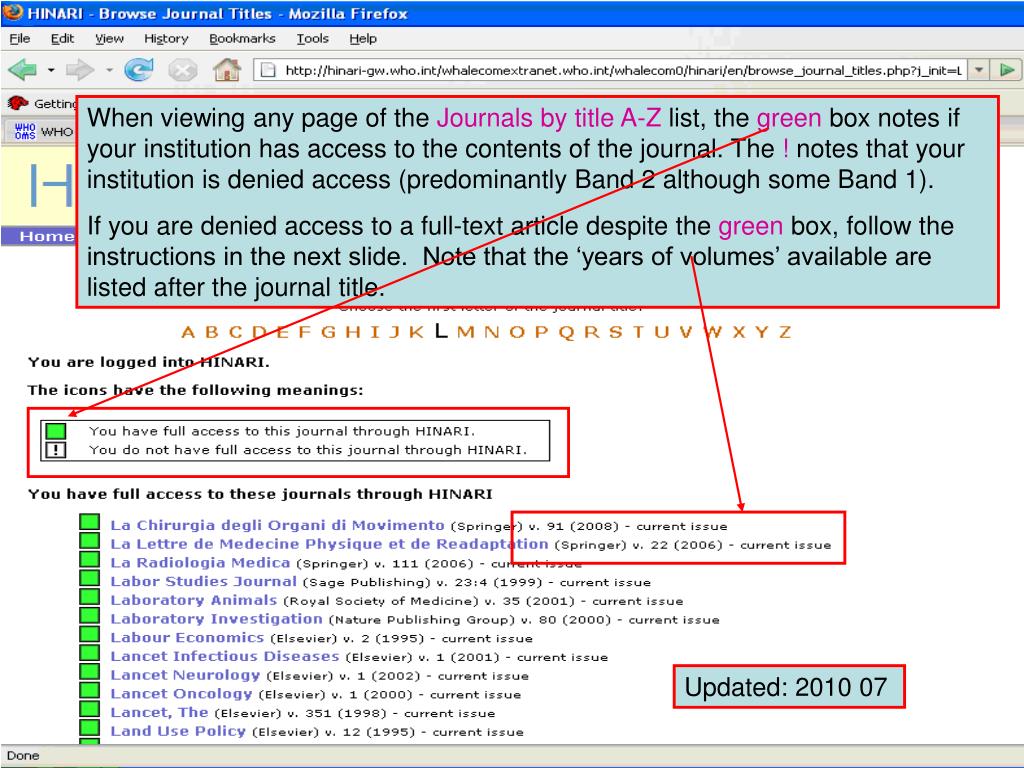Screen dimensions: 1024x768
Task: Open the Help menu
Action: click(362, 39)
